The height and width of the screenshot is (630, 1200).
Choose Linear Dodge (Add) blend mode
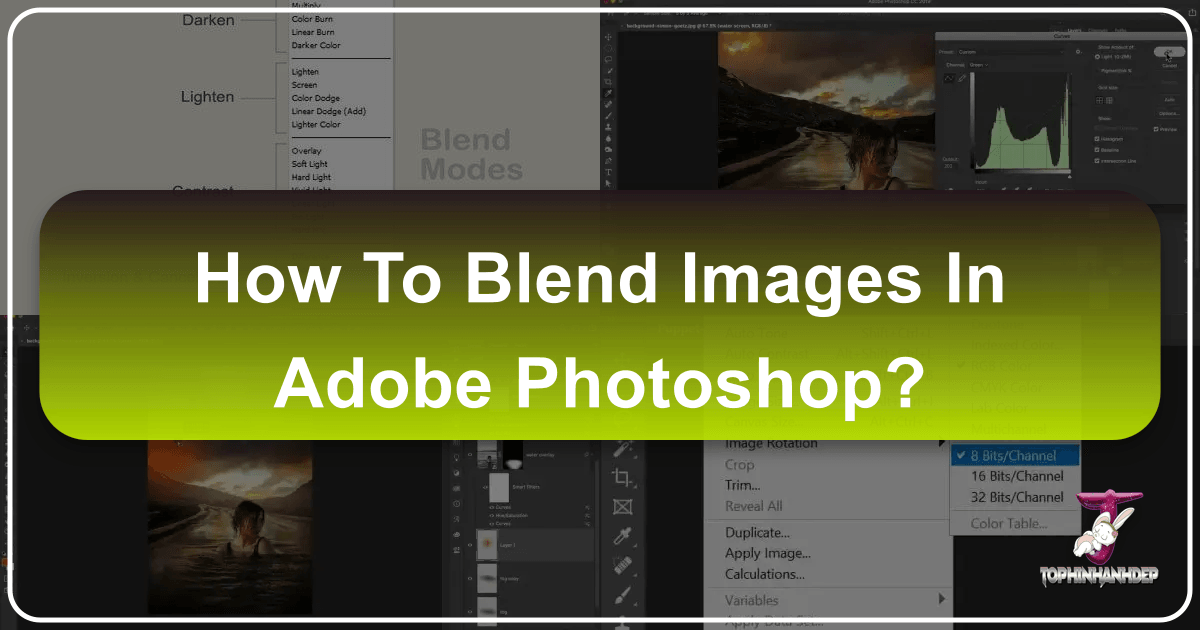click(x=330, y=111)
